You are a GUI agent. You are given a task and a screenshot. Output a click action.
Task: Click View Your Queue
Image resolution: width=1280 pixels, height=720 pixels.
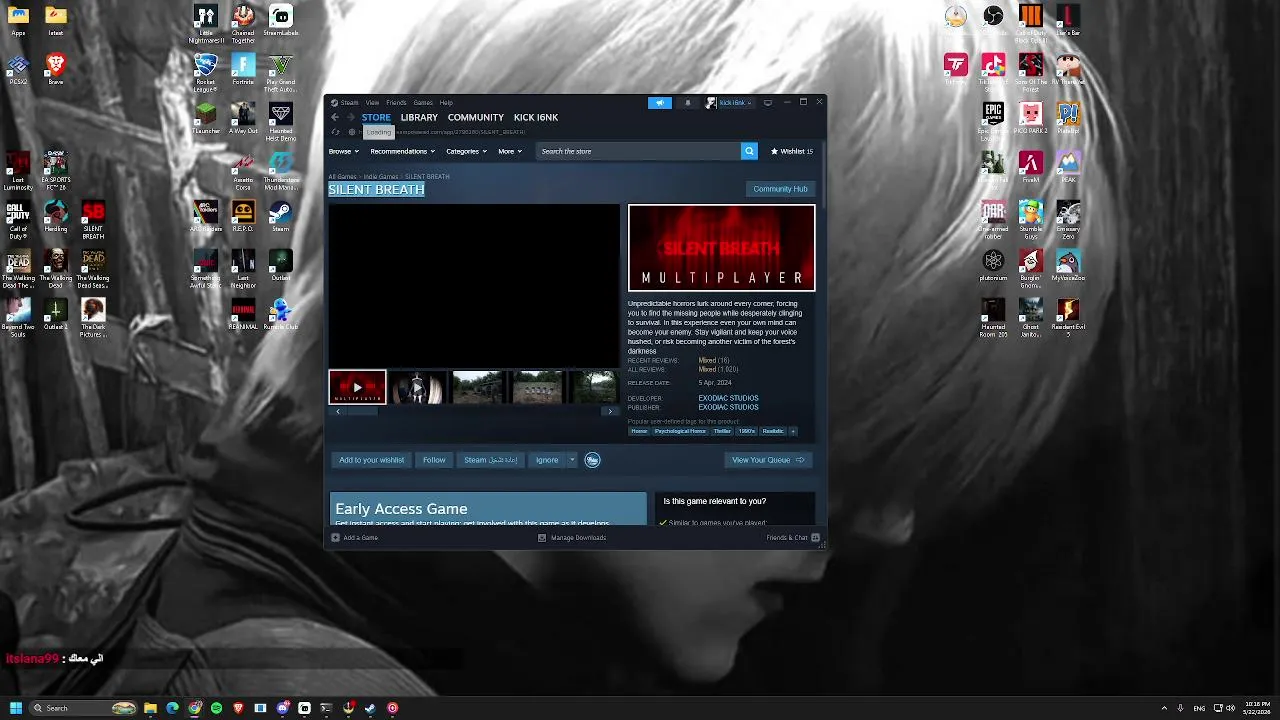click(768, 460)
